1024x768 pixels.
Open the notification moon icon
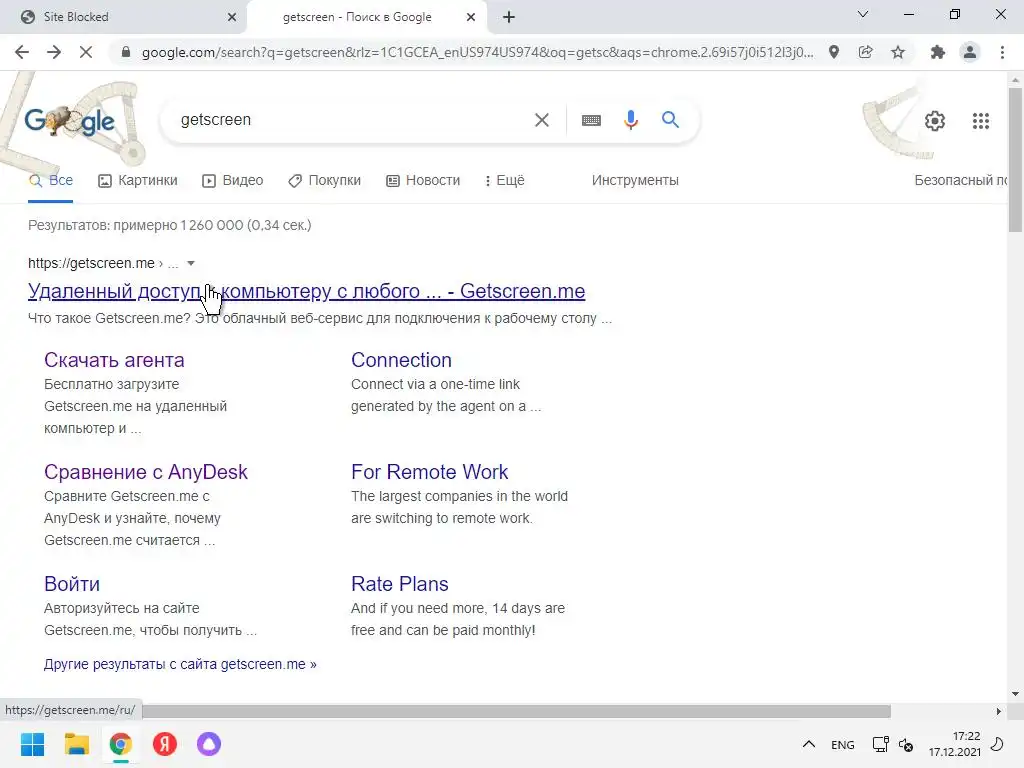[997, 744]
